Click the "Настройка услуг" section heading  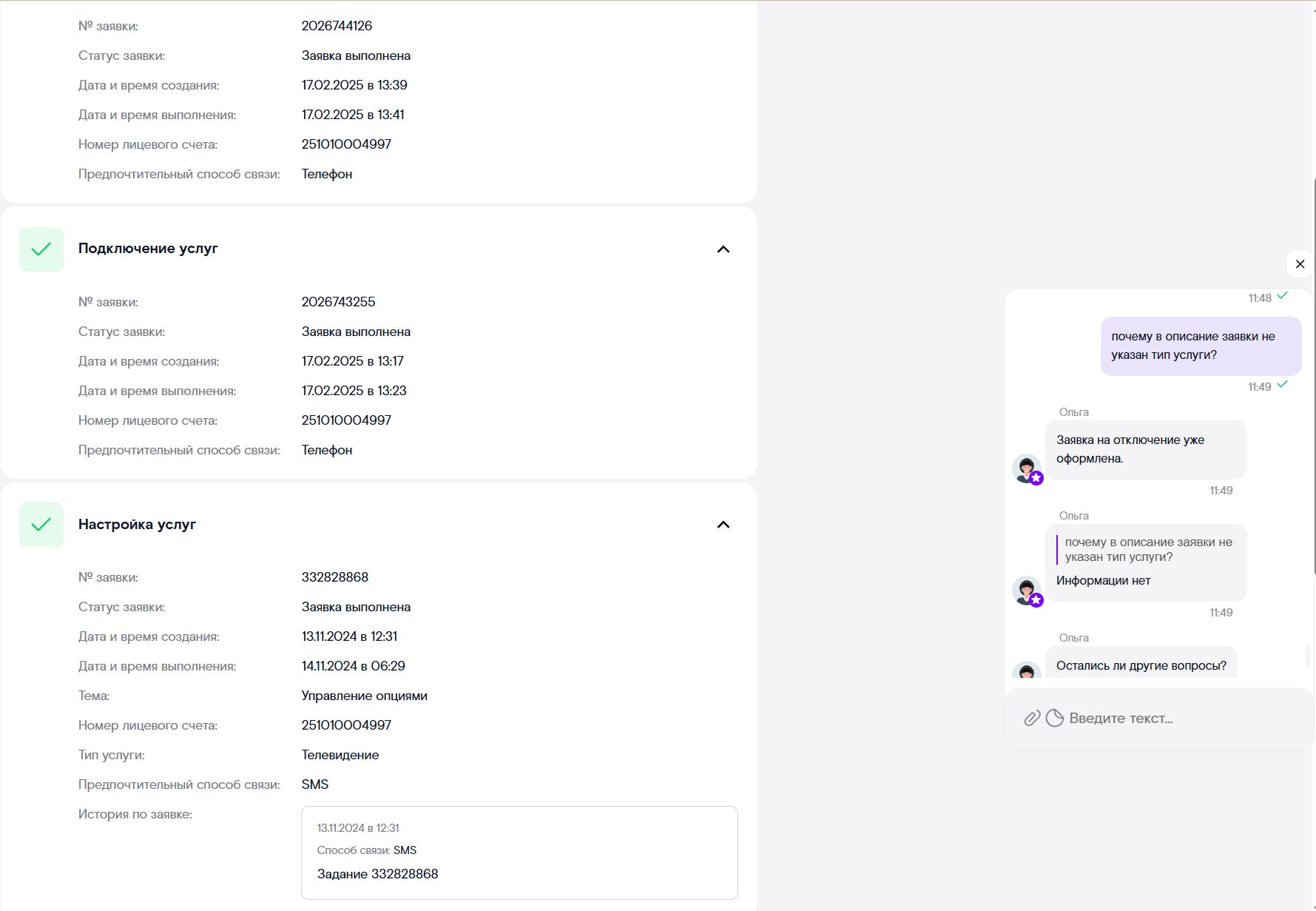[x=137, y=525]
